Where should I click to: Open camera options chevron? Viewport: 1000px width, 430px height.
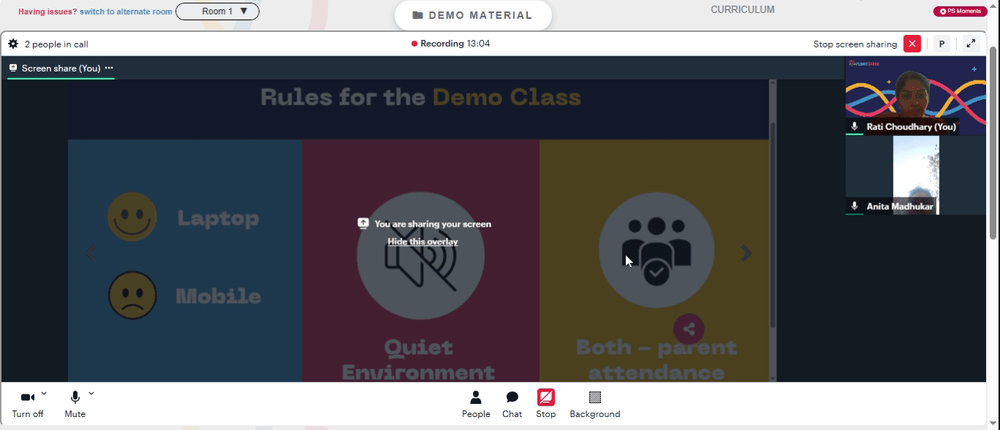click(x=43, y=393)
